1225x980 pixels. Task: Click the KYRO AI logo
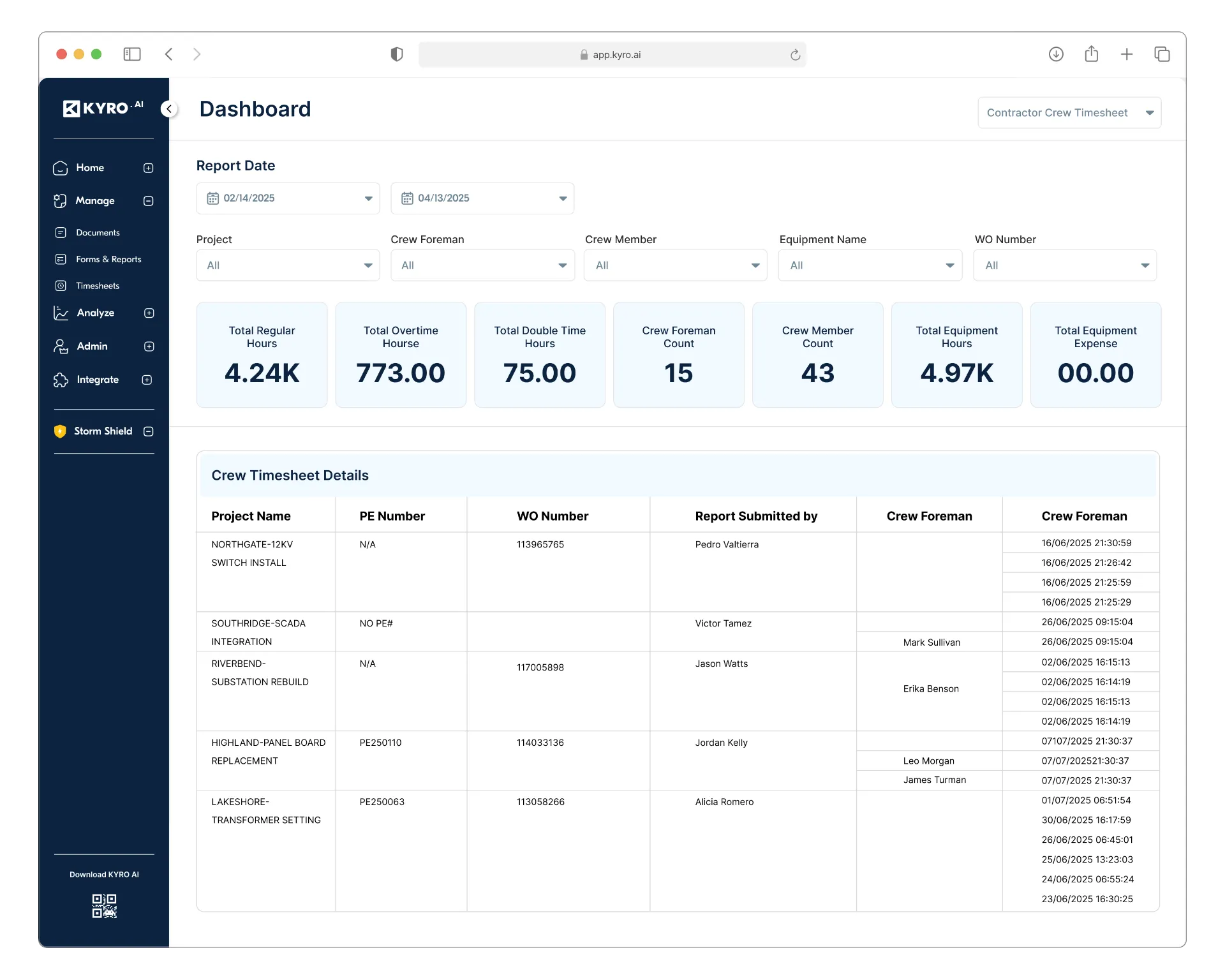(103, 108)
